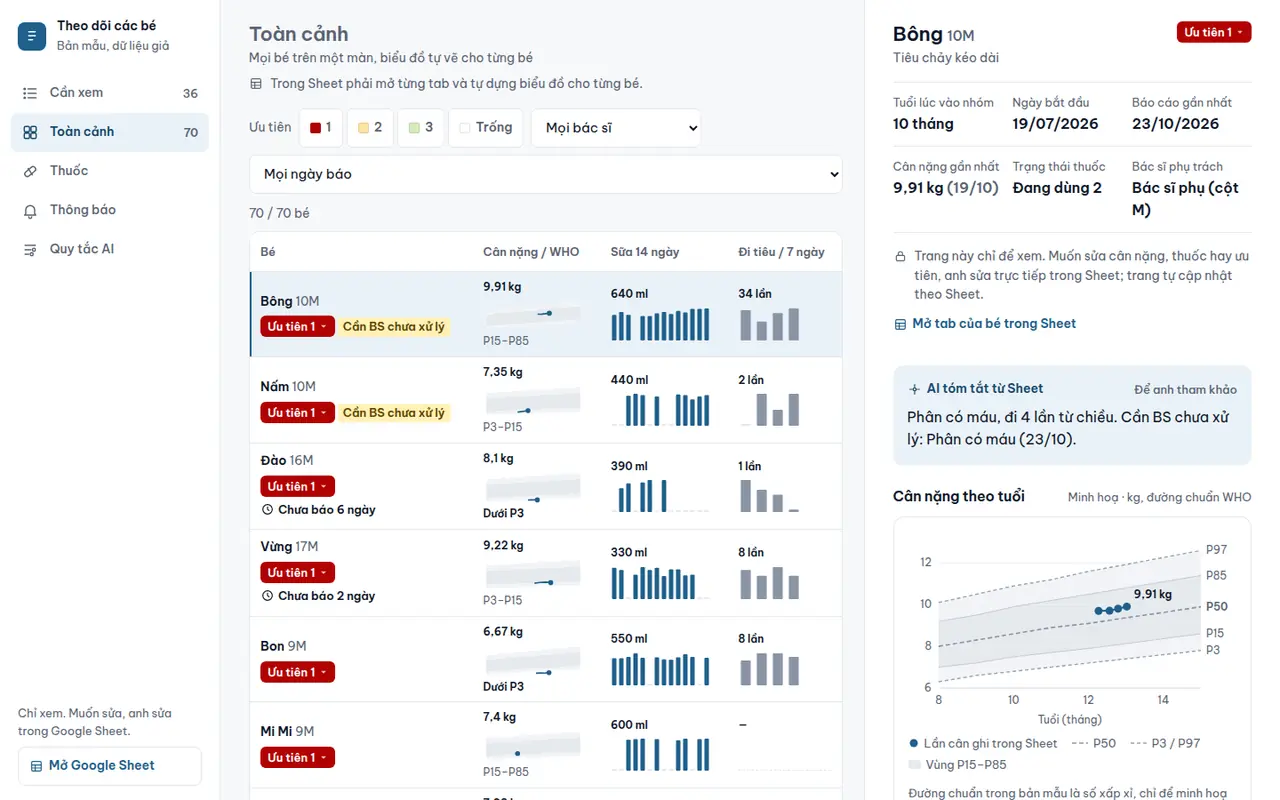Click the sheet icon in Mở Google Sheet button
Image resolution: width=1280 pixels, height=800 pixels.
coord(37,766)
